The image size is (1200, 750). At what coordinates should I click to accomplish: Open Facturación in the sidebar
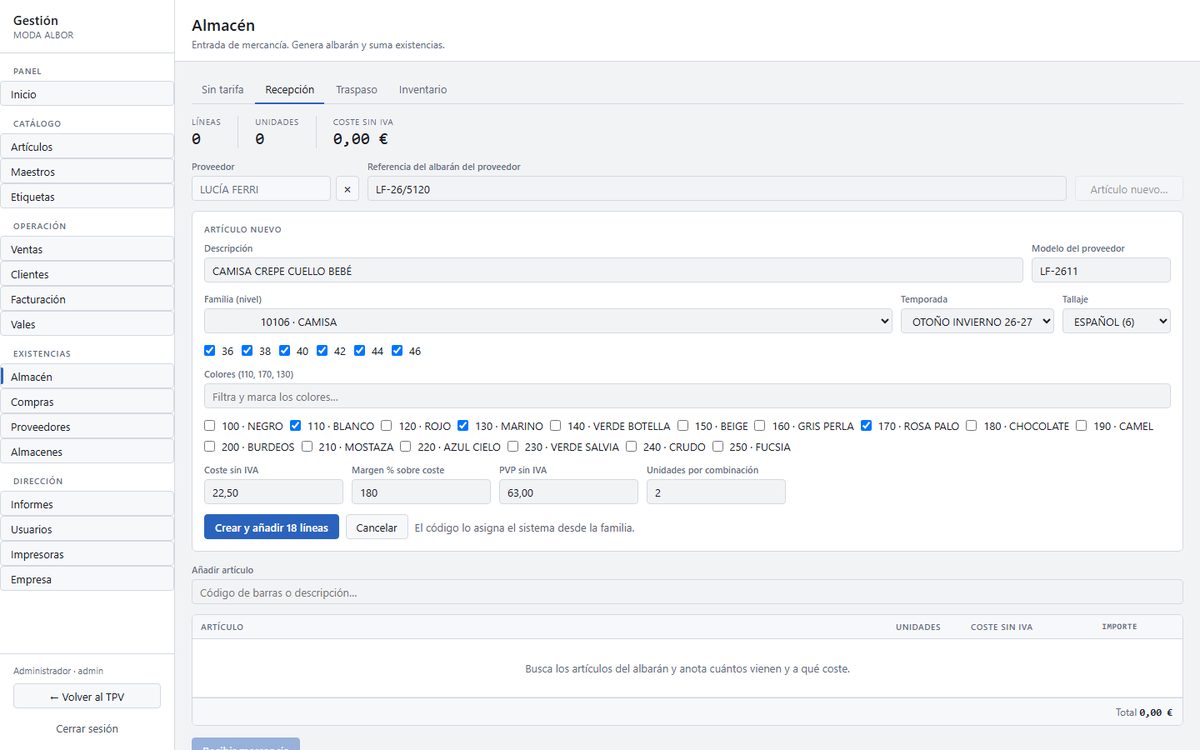[87, 299]
